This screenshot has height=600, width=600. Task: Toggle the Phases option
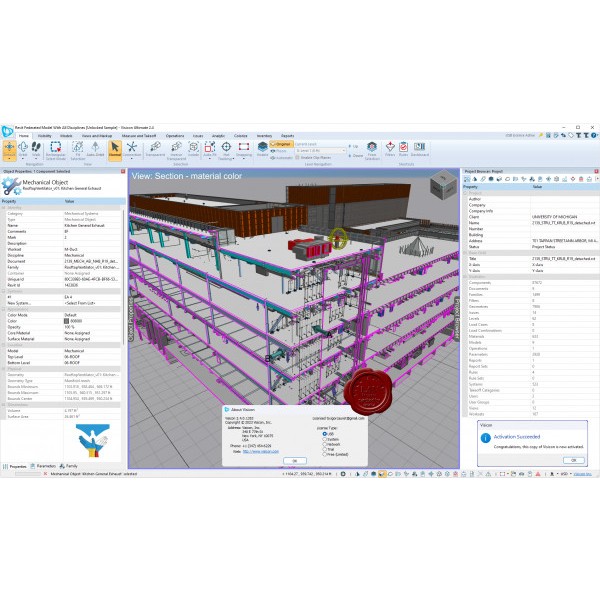[278, 151]
